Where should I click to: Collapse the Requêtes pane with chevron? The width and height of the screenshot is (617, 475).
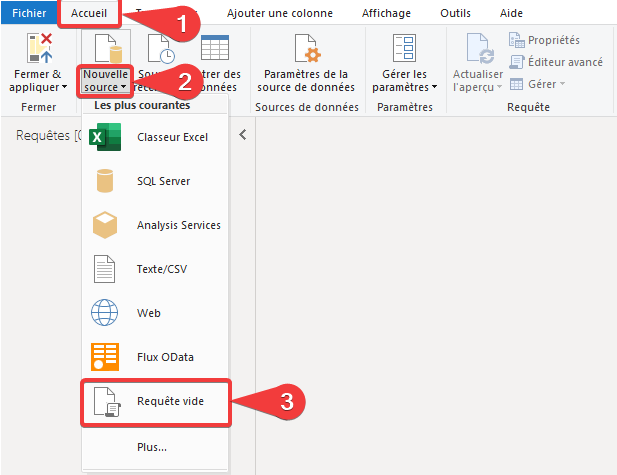pos(243,135)
